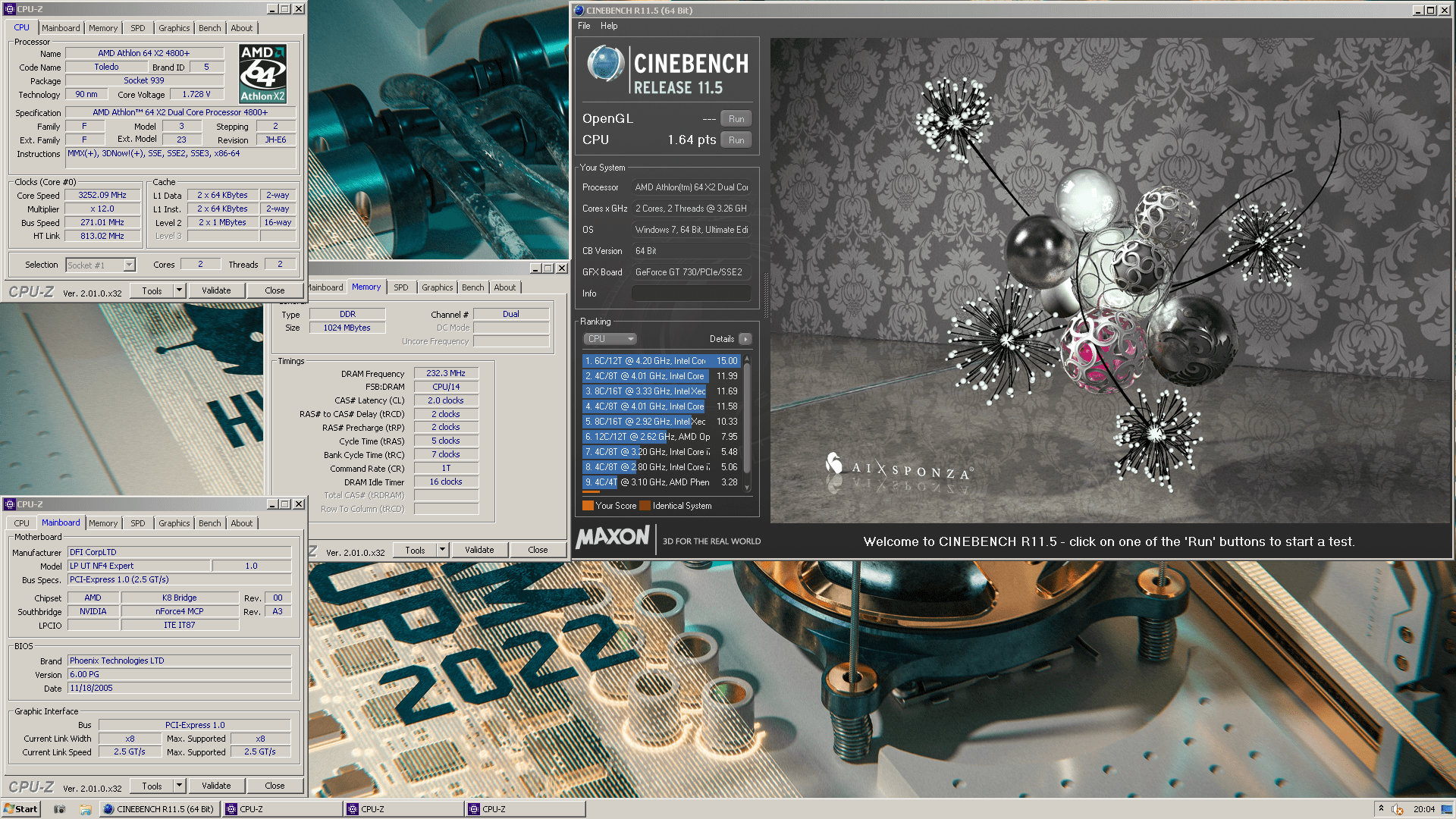Click the Processor field in Your System
Viewport: 1456px width, 819px height.
tap(691, 187)
